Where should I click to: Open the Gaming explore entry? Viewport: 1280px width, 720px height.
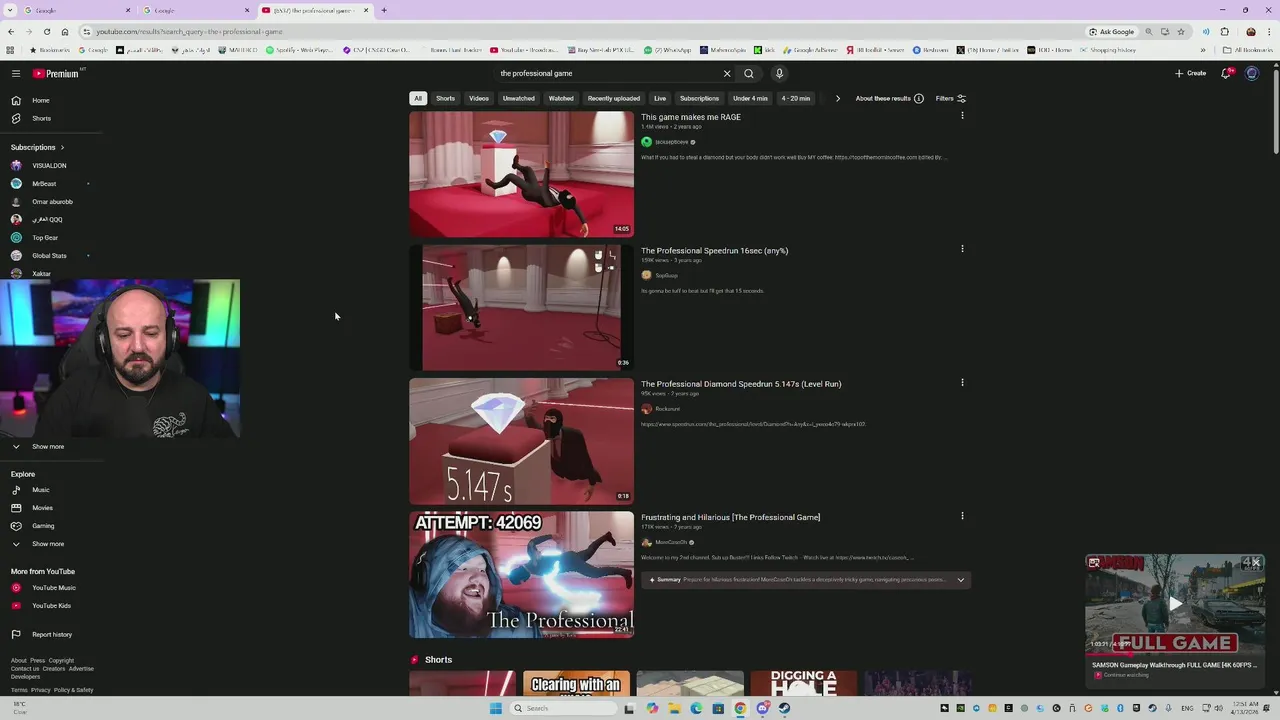43,526
